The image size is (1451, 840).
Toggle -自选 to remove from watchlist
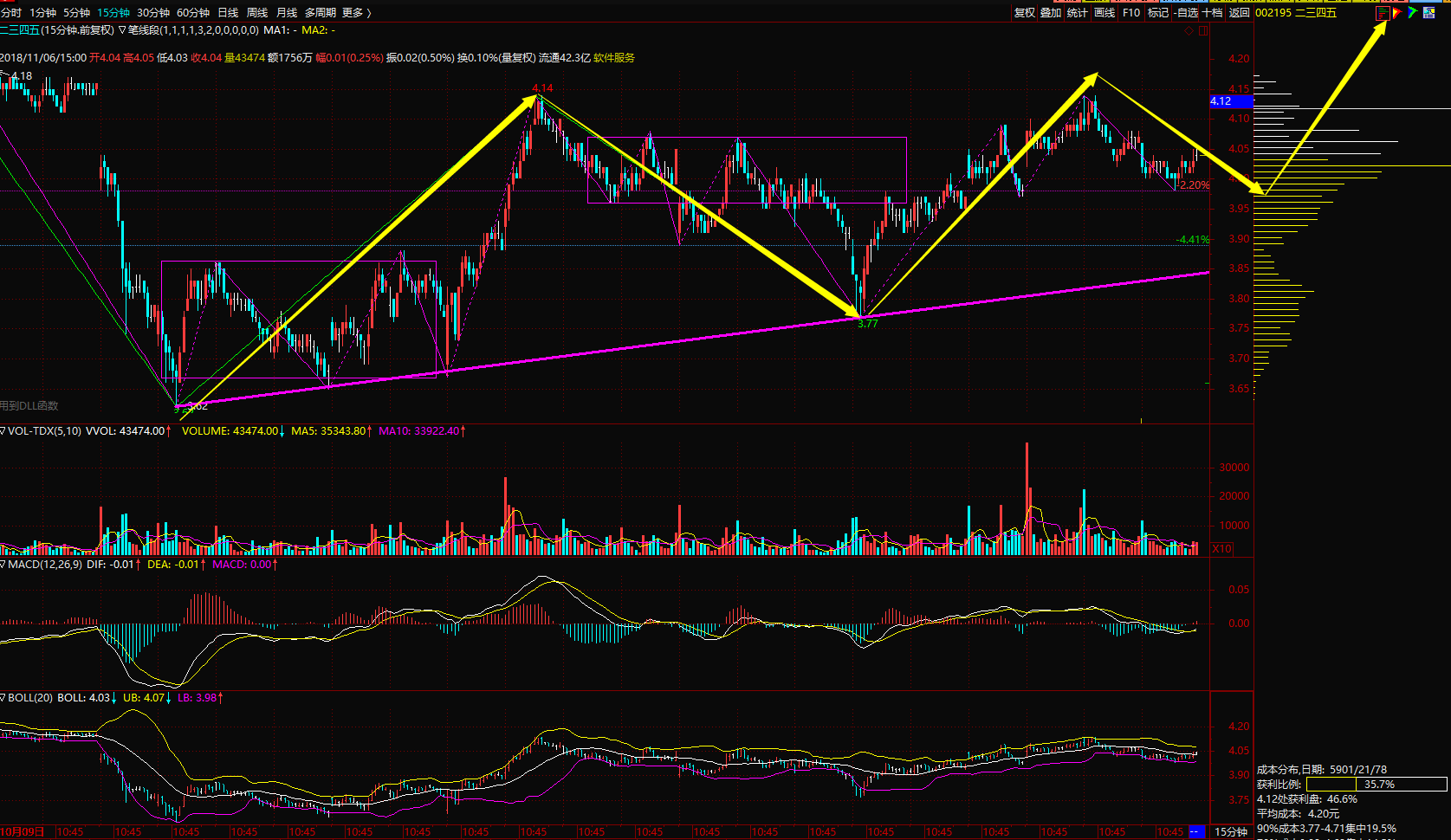tap(1186, 13)
